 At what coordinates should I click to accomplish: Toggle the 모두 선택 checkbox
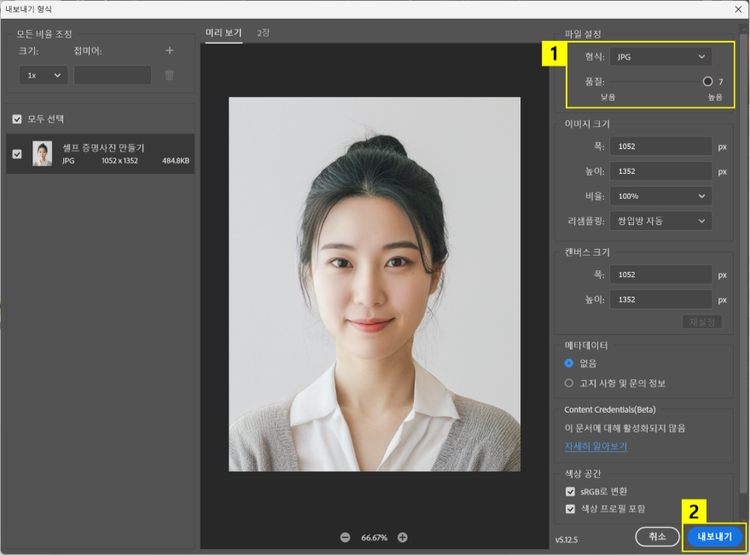17,119
